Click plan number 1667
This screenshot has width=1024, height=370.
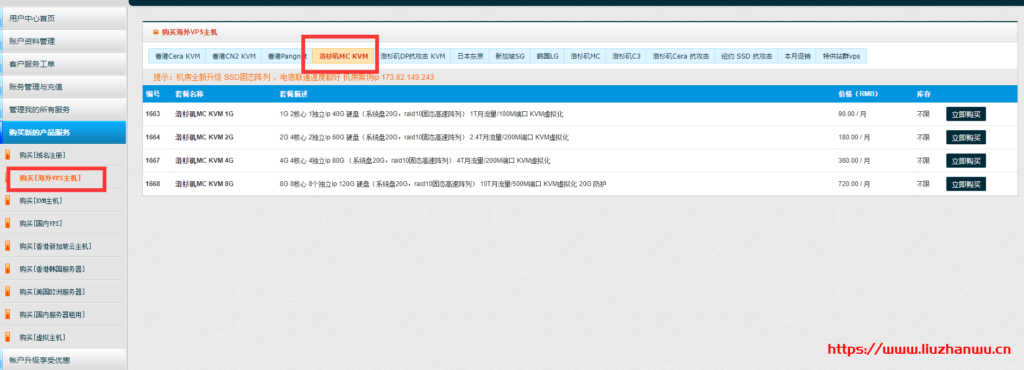coord(153,161)
